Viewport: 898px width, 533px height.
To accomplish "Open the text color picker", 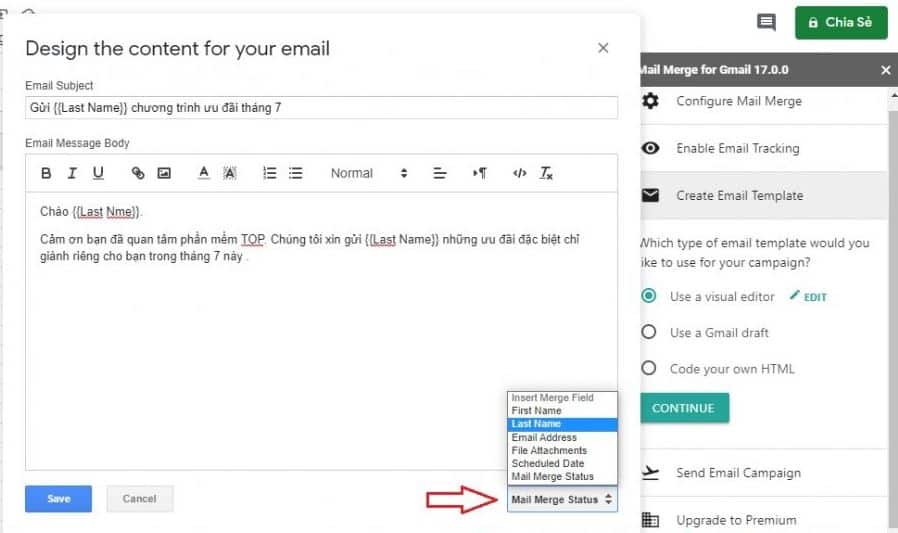I will click(x=203, y=173).
